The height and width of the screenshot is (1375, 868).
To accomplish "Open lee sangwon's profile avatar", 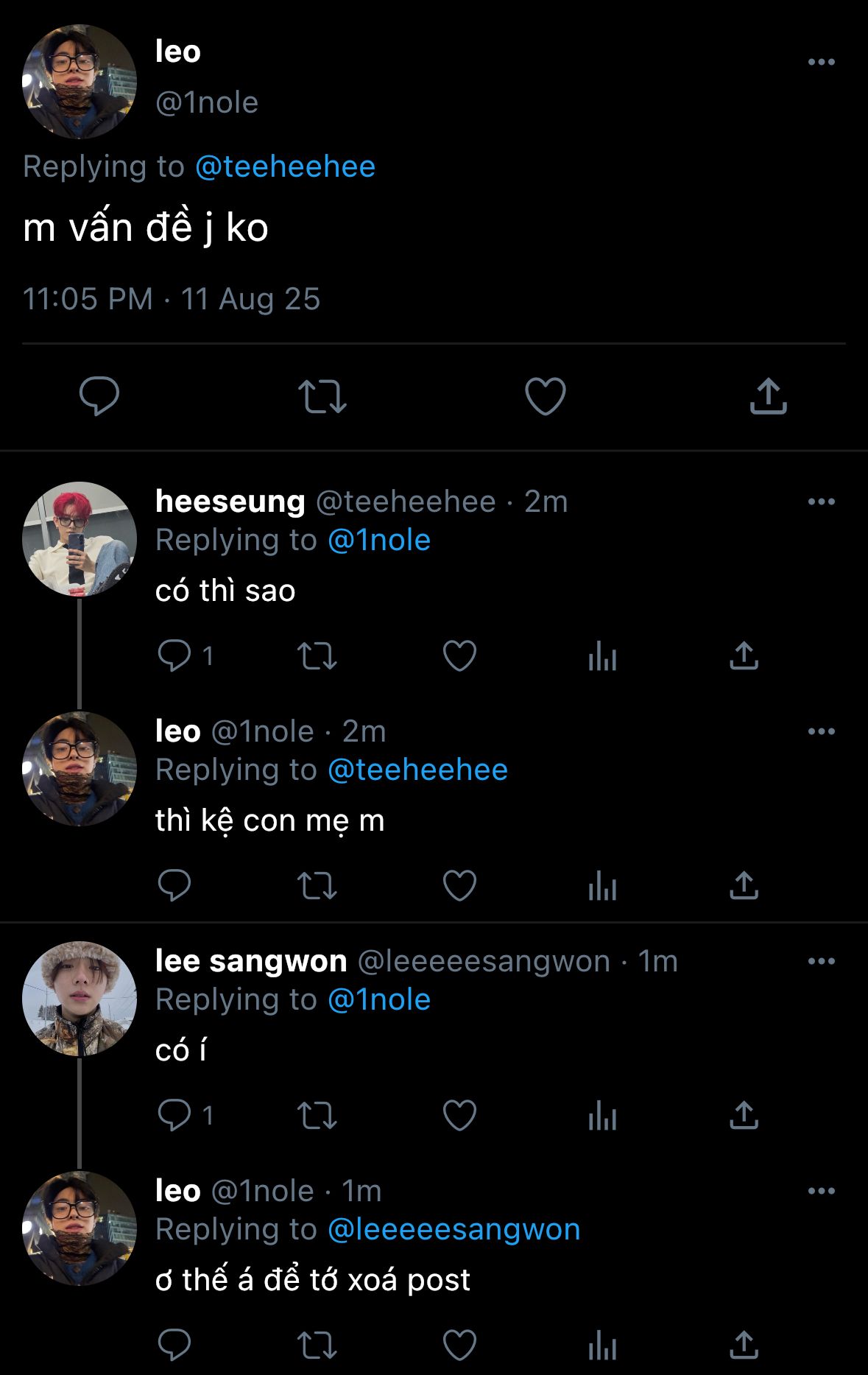I will (80, 999).
